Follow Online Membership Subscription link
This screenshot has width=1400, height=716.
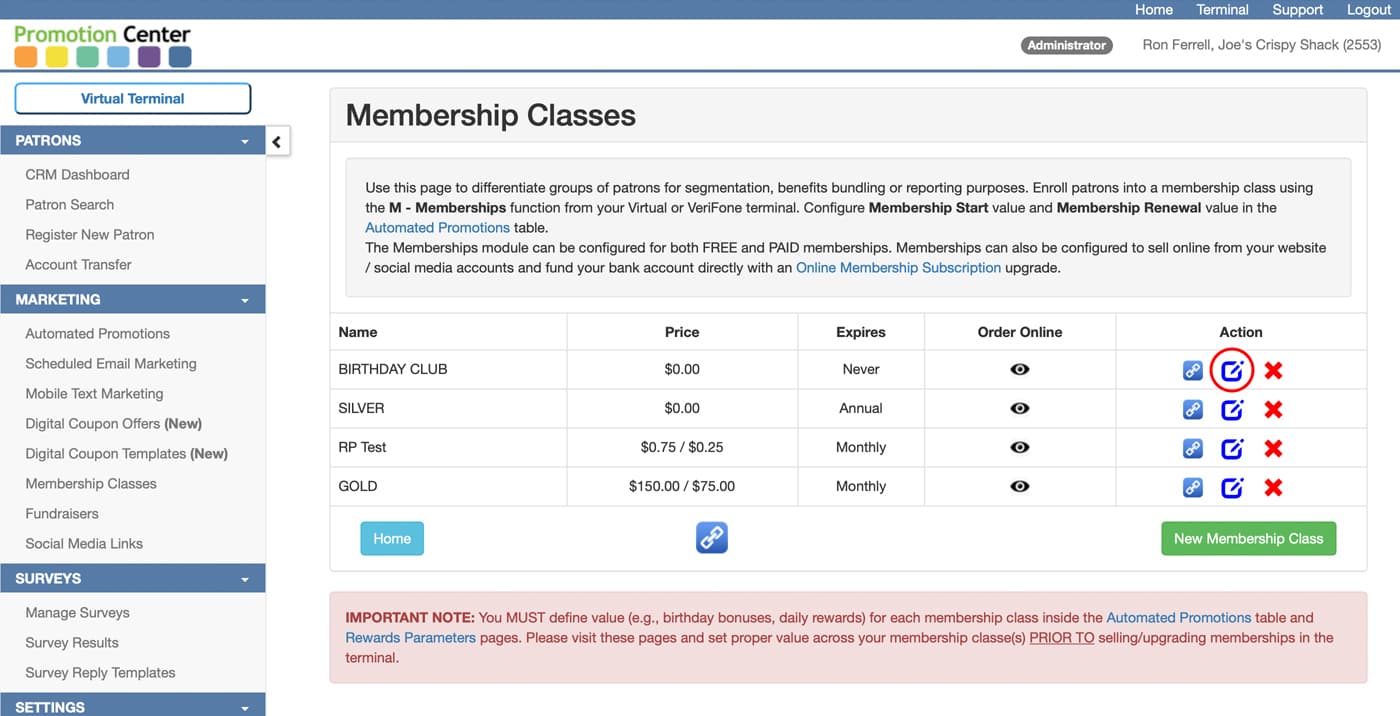tap(898, 267)
